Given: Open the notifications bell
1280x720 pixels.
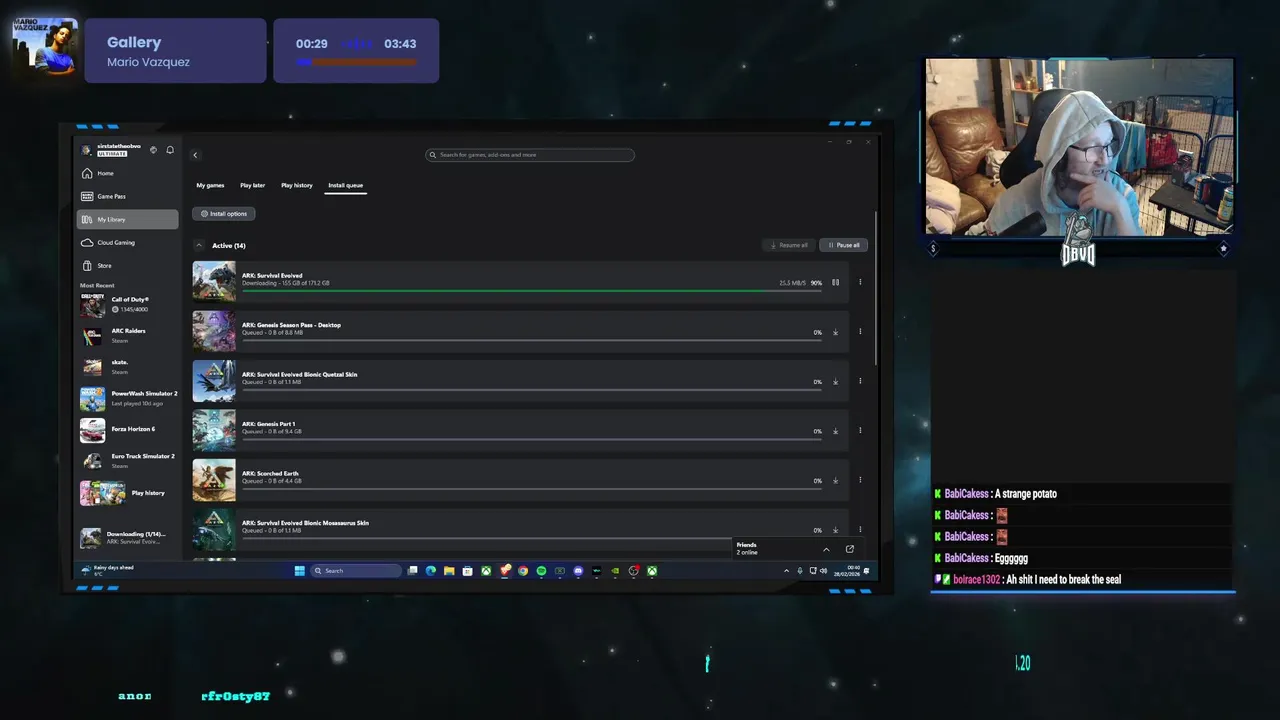Looking at the screenshot, I should click(170, 150).
